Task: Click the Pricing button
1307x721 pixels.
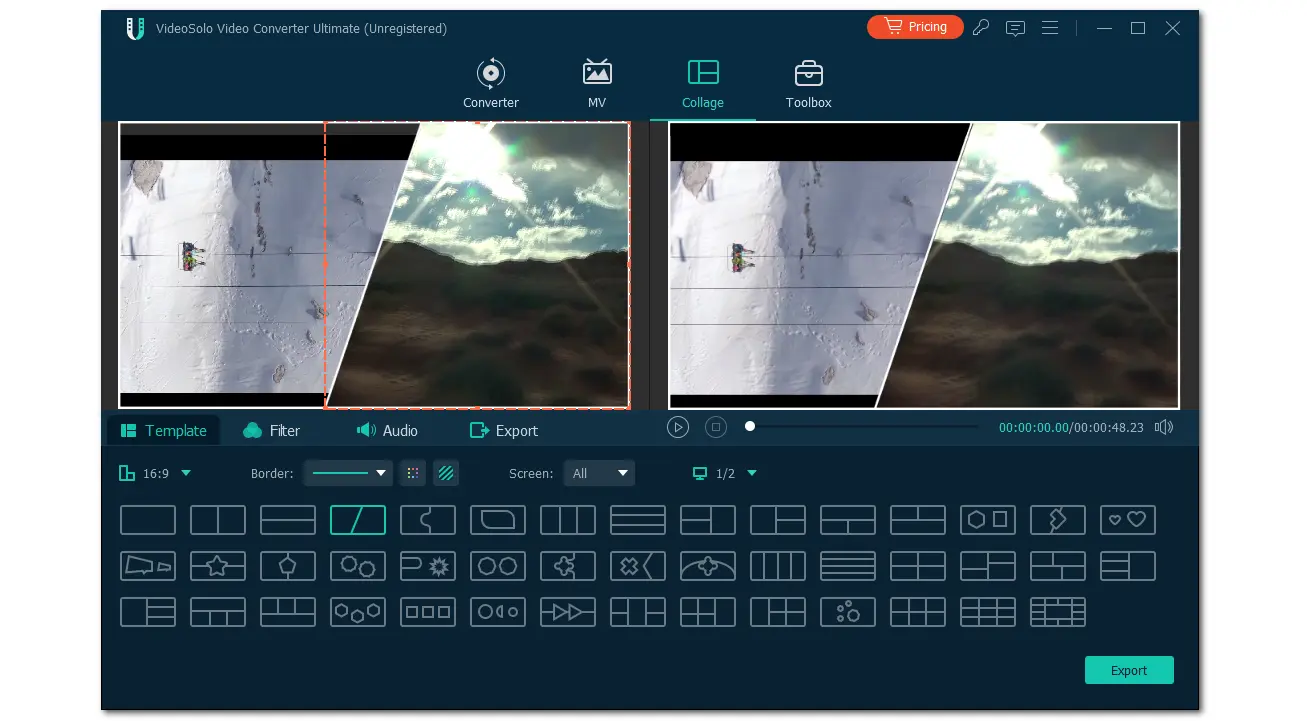Action: (x=915, y=27)
